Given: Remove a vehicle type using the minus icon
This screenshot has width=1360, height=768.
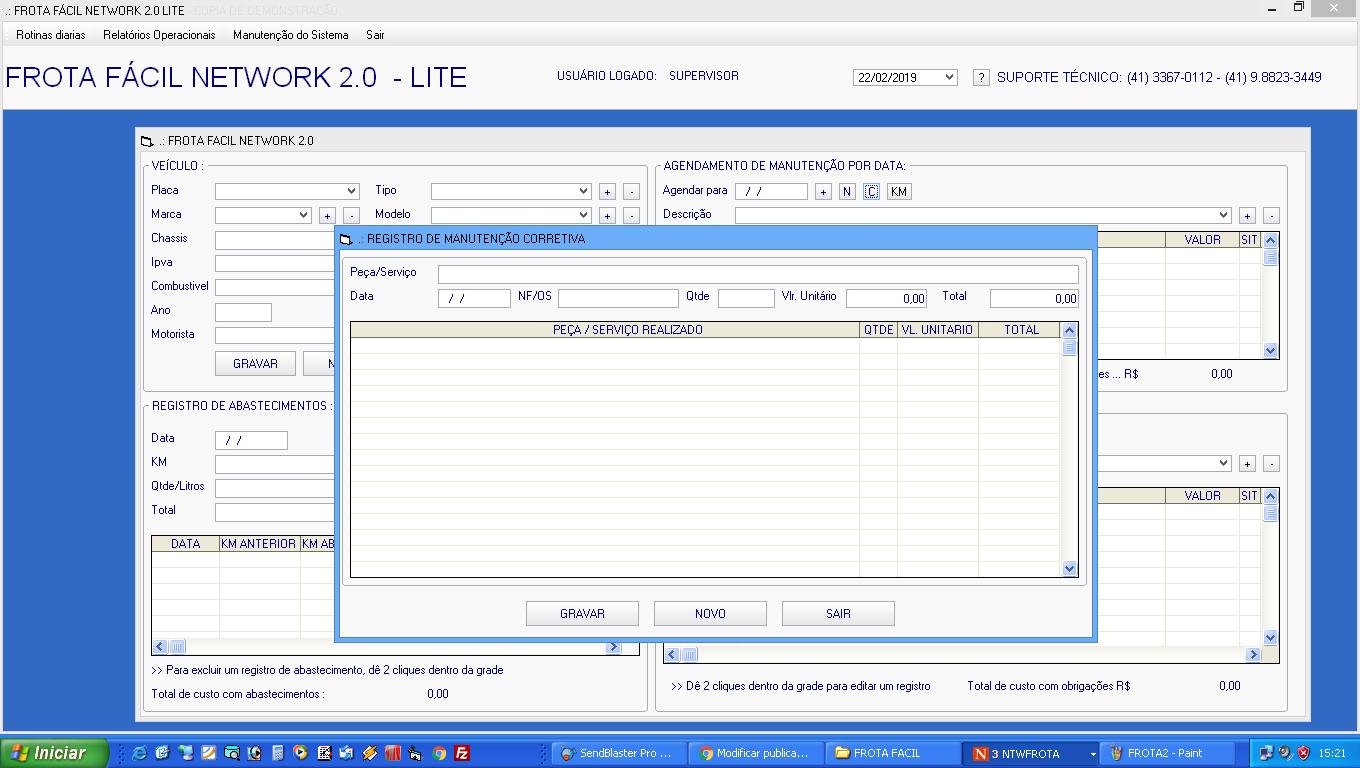Looking at the screenshot, I should [631, 190].
